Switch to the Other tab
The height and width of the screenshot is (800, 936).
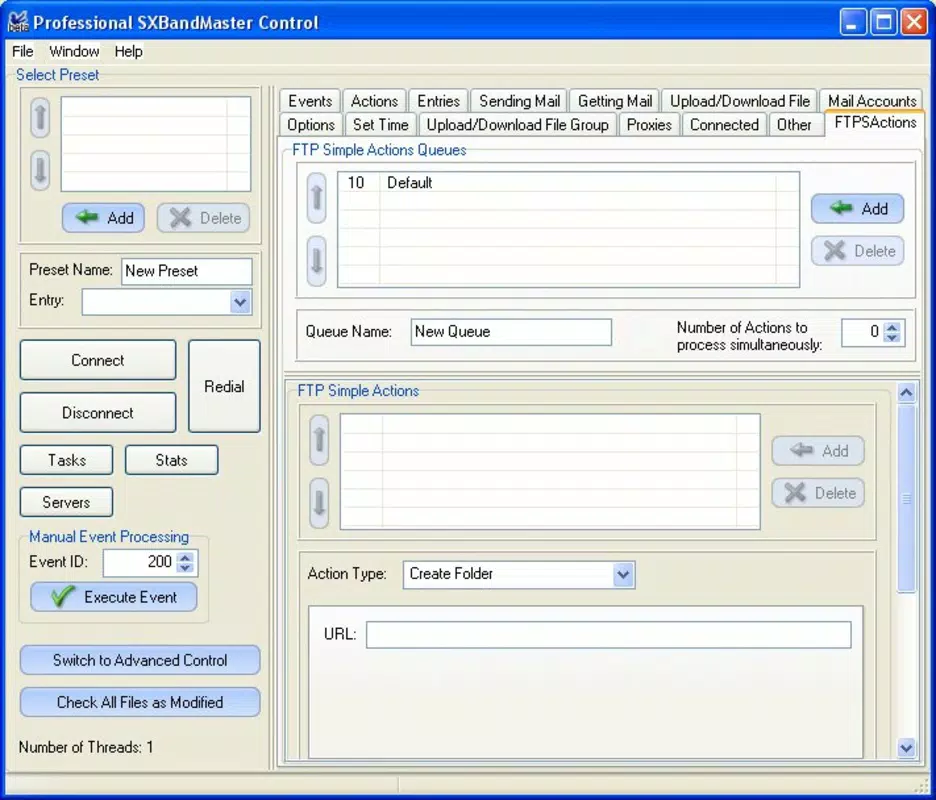[x=794, y=125]
